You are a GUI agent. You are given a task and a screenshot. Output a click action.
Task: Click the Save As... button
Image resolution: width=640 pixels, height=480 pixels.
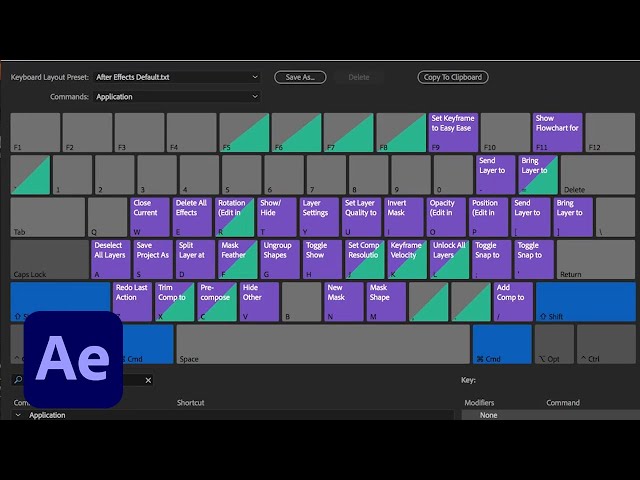tap(300, 77)
